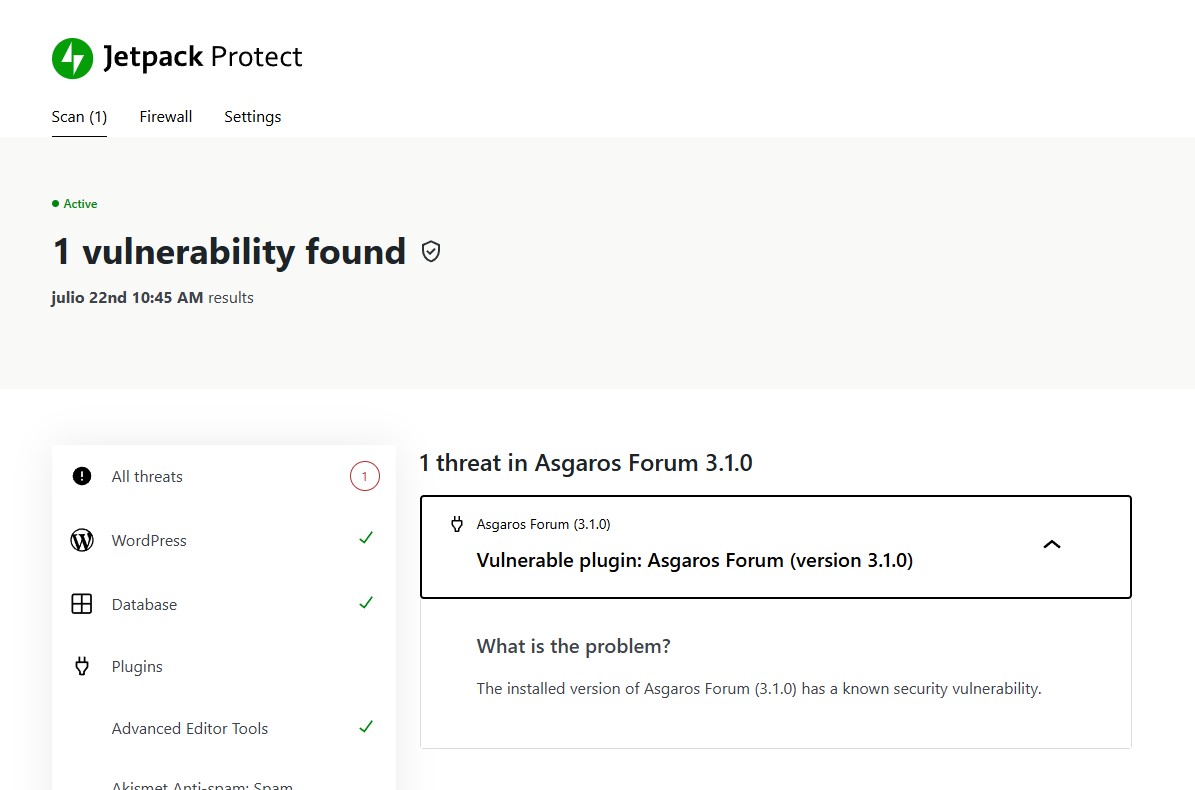Click the WordPress logo icon in sidebar

click(x=82, y=540)
